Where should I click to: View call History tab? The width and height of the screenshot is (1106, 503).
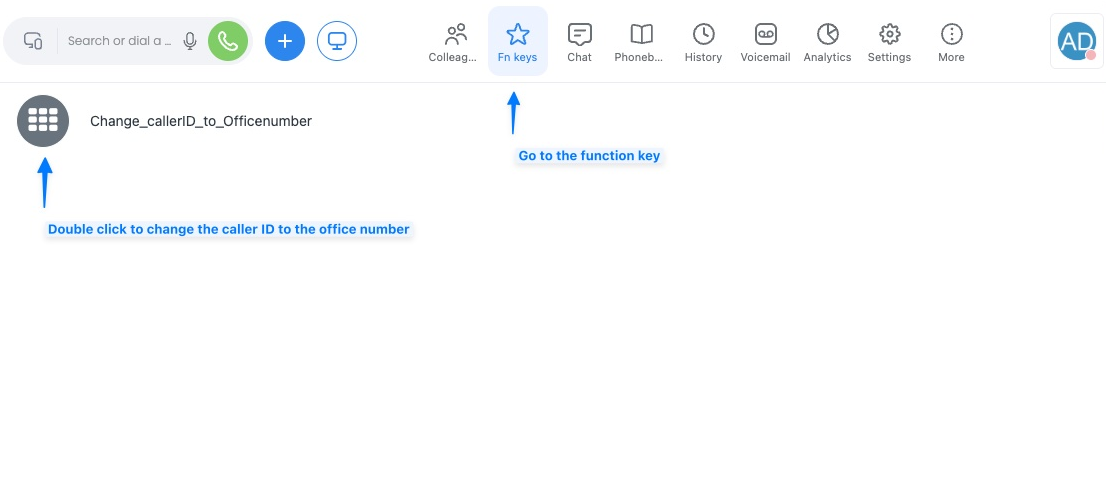tap(703, 42)
